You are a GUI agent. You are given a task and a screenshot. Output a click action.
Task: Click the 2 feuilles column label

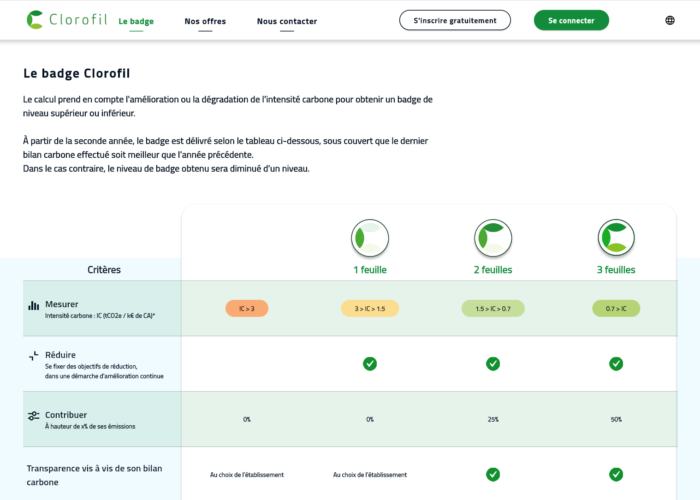point(493,270)
